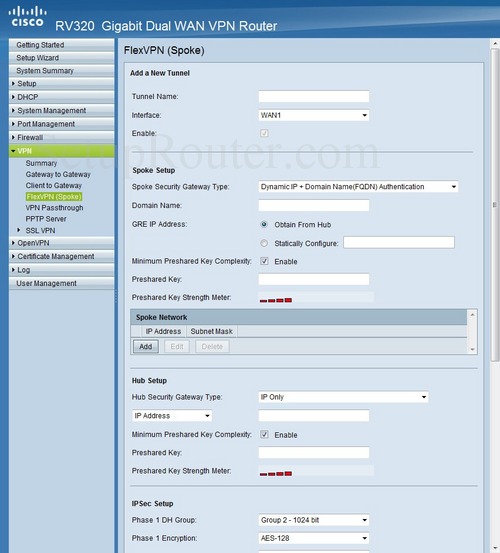Open the Interface WAN1 dropdown

point(313,115)
